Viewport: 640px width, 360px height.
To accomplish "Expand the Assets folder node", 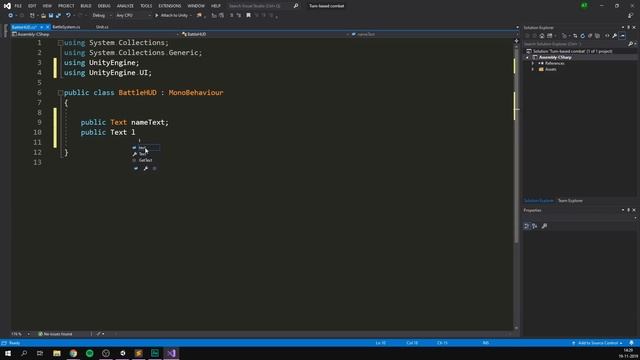I will [533, 69].
